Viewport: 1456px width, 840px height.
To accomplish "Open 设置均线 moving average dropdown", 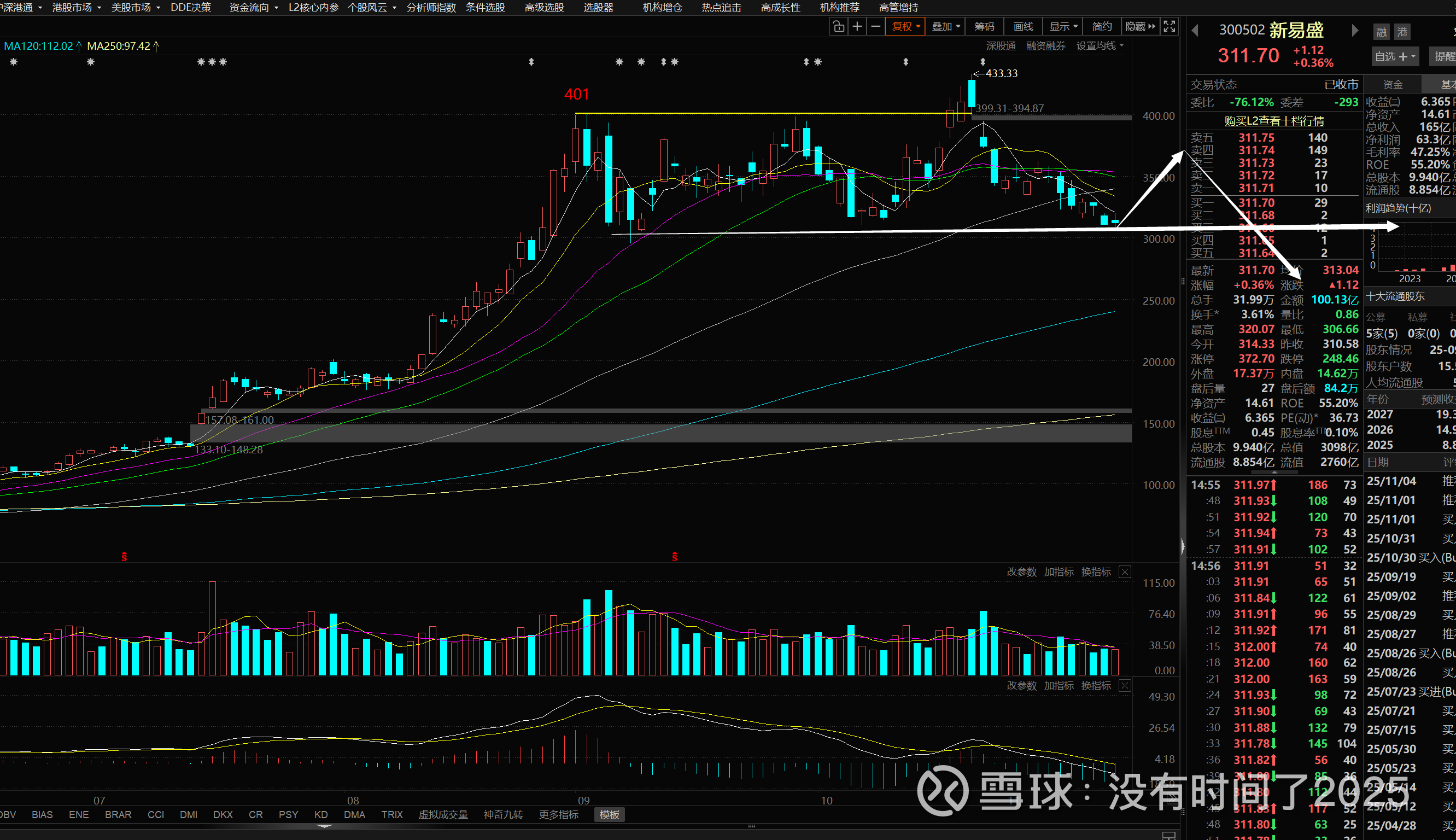I will point(1100,46).
